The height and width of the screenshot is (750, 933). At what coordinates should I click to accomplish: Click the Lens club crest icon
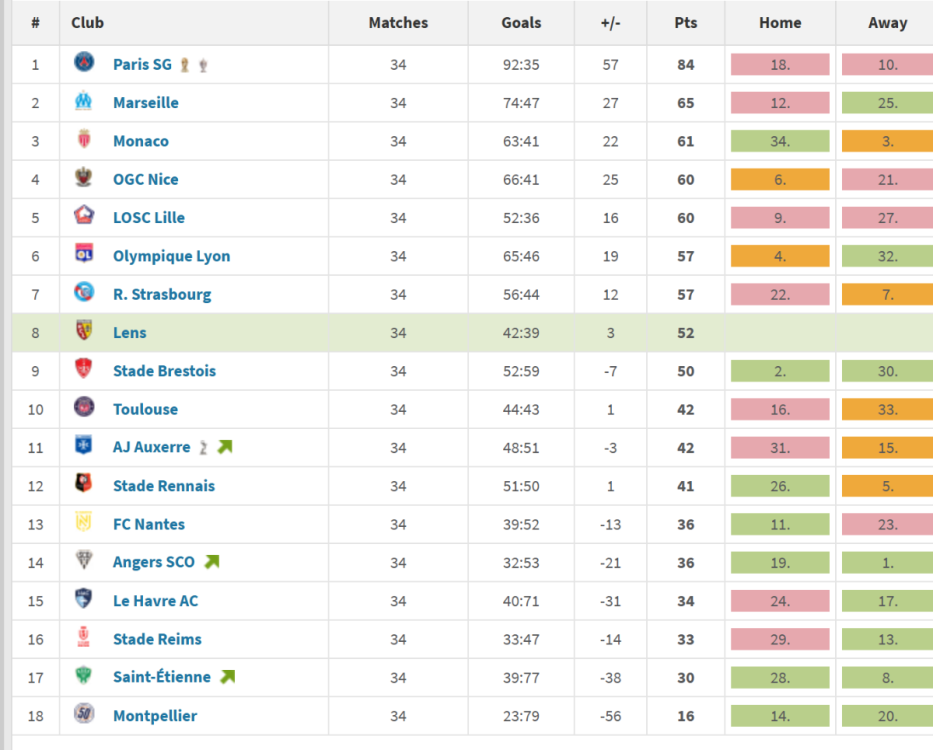point(84,331)
